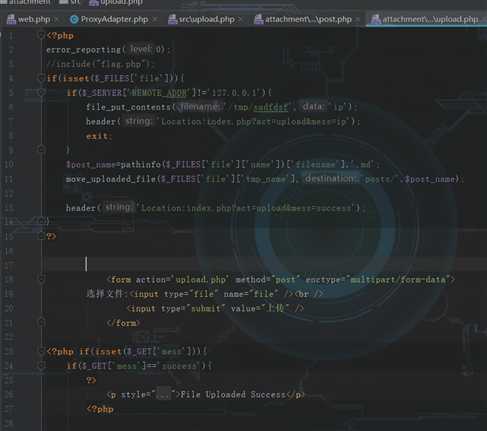The width and height of the screenshot is (487, 431).
Task: Click the class icon on ProxyAdapter.php tab
Action: tap(74, 19)
